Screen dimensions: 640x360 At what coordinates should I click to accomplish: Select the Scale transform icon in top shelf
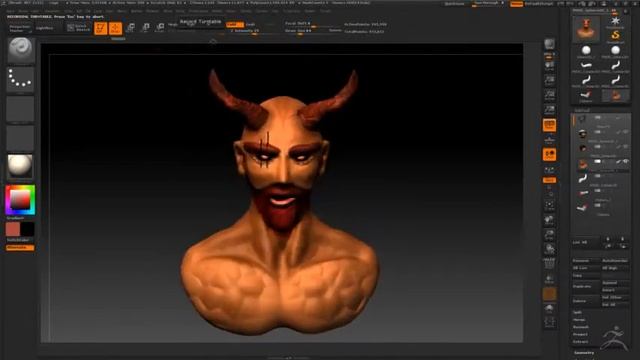[145, 28]
